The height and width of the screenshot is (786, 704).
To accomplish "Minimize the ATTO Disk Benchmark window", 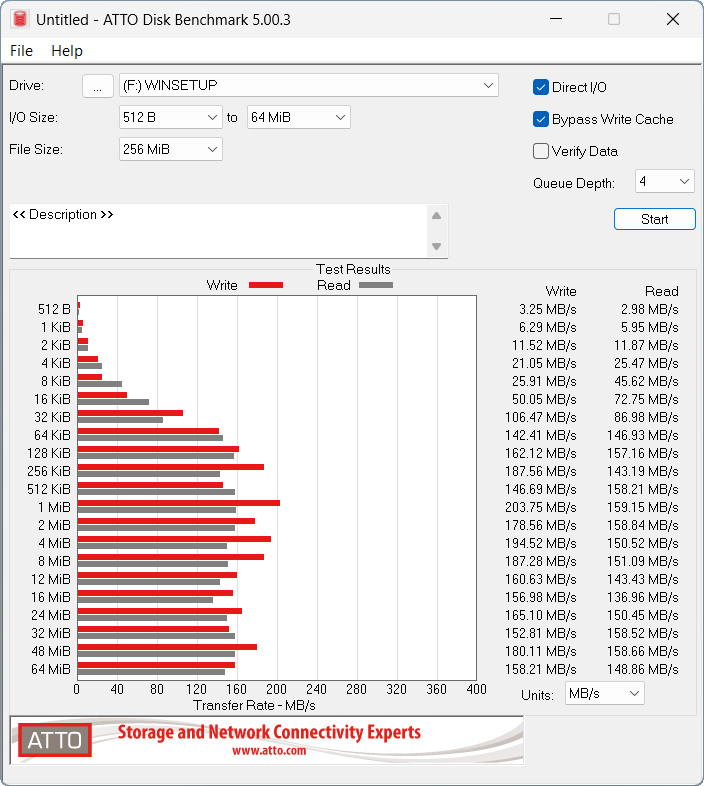I will click(x=556, y=19).
